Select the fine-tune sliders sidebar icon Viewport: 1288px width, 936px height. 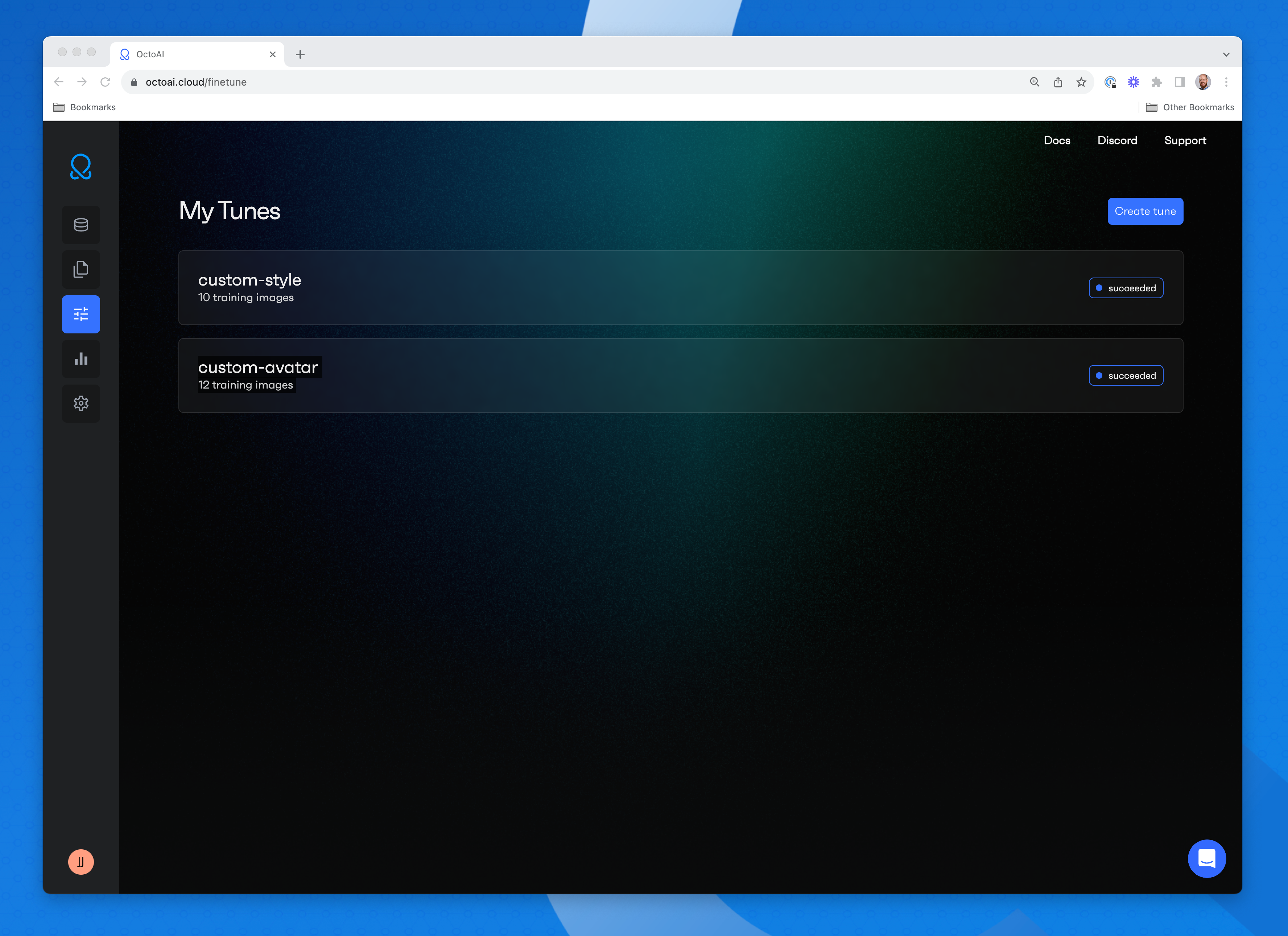[80, 314]
